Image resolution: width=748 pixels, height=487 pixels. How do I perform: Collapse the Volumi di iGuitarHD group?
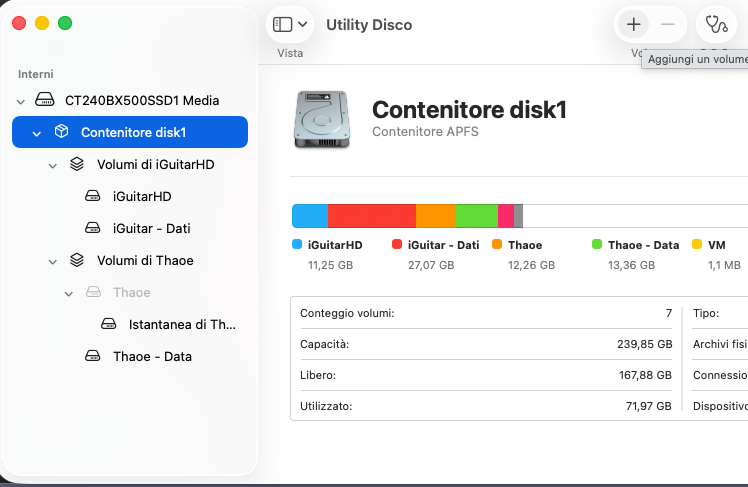coord(52,166)
